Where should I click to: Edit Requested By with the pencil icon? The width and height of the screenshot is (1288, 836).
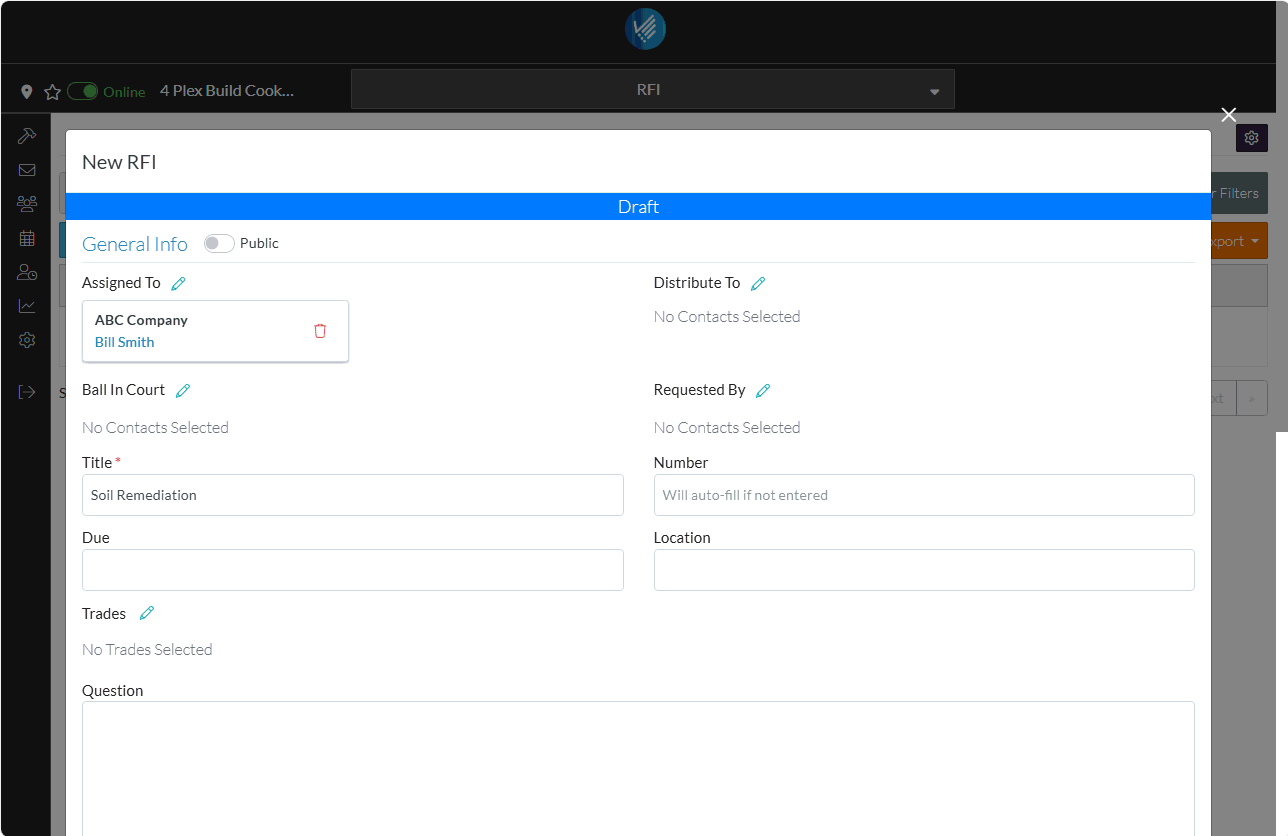(x=763, y=390)
